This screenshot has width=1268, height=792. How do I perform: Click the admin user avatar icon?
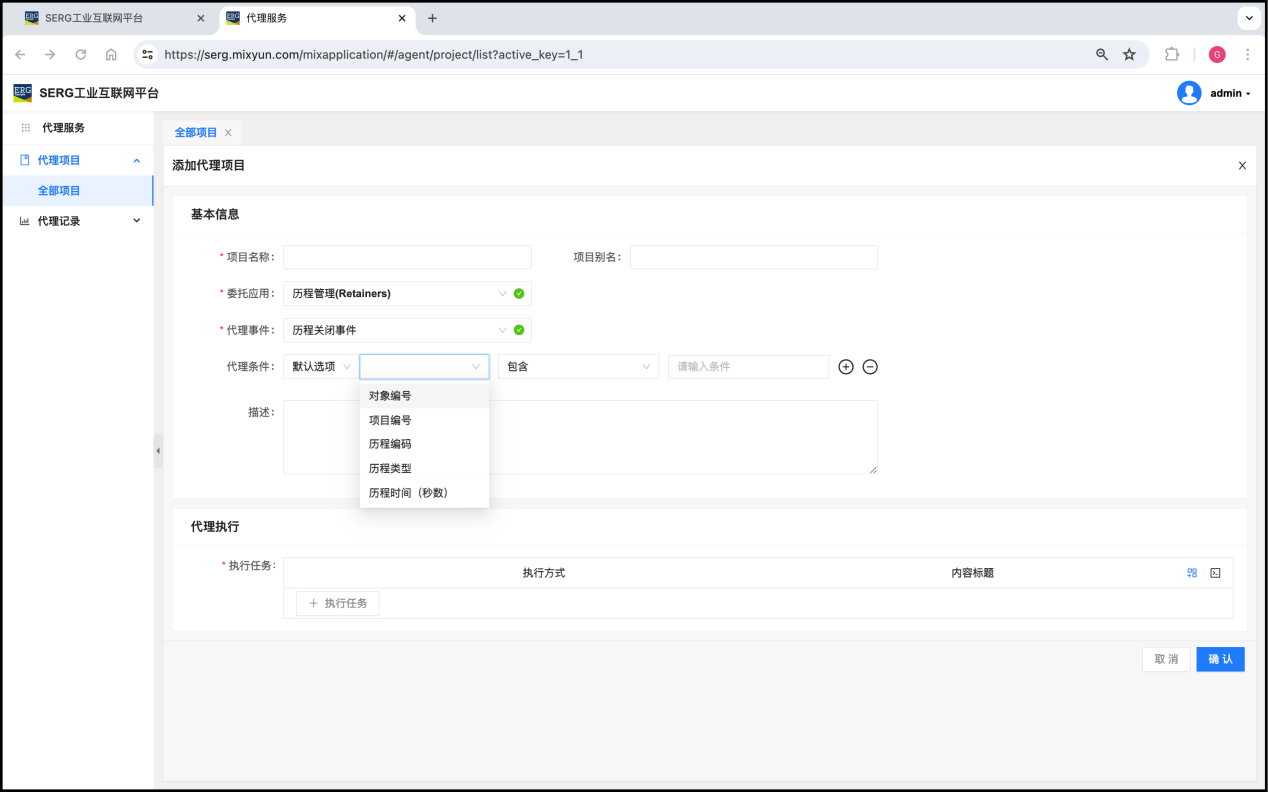(x=1189, y=93)
